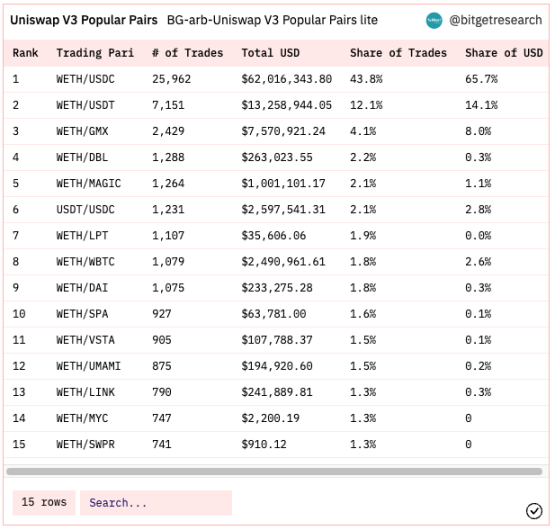Select the WETH/USDT pair cell
Screen dimensions: 555x530
click(86, 105)
